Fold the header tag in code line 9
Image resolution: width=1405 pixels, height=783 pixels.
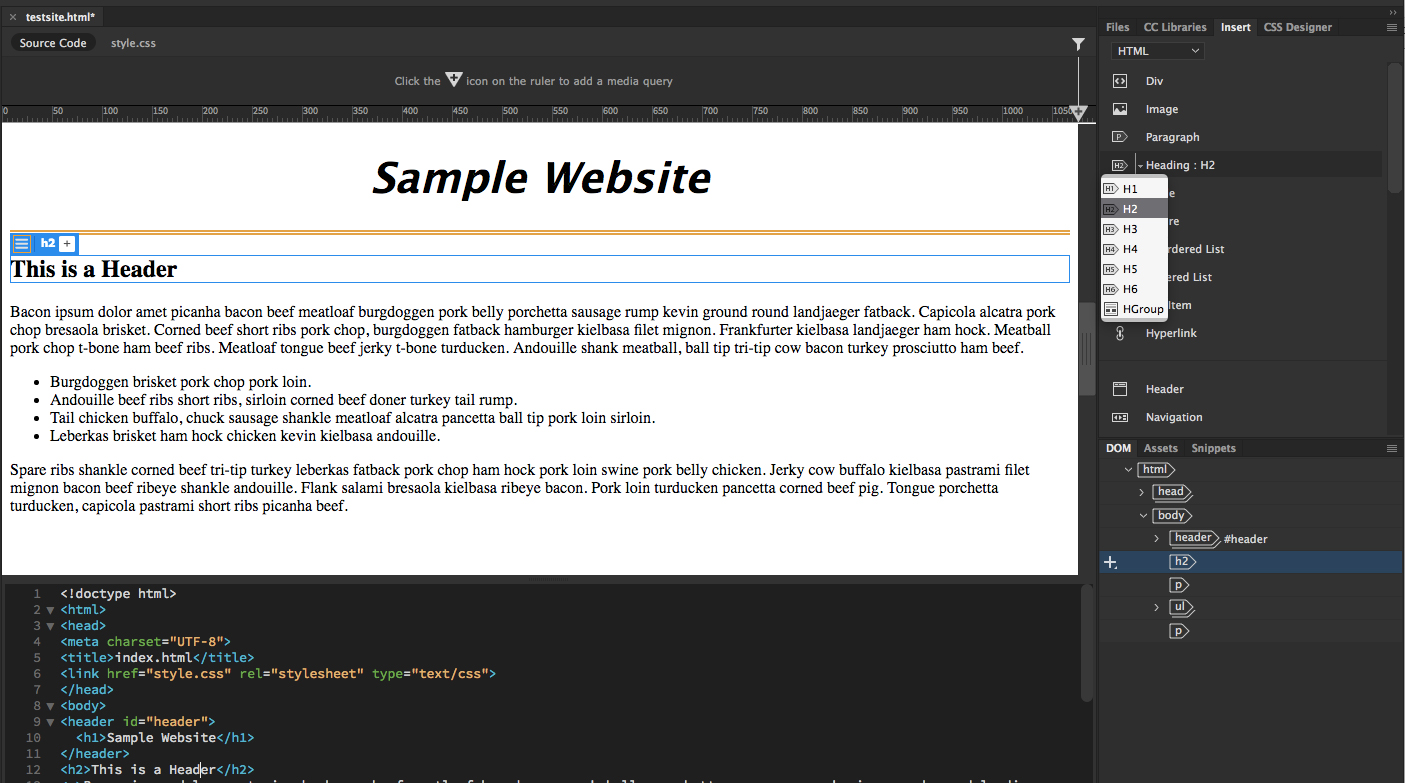click(x=50, y=722)
